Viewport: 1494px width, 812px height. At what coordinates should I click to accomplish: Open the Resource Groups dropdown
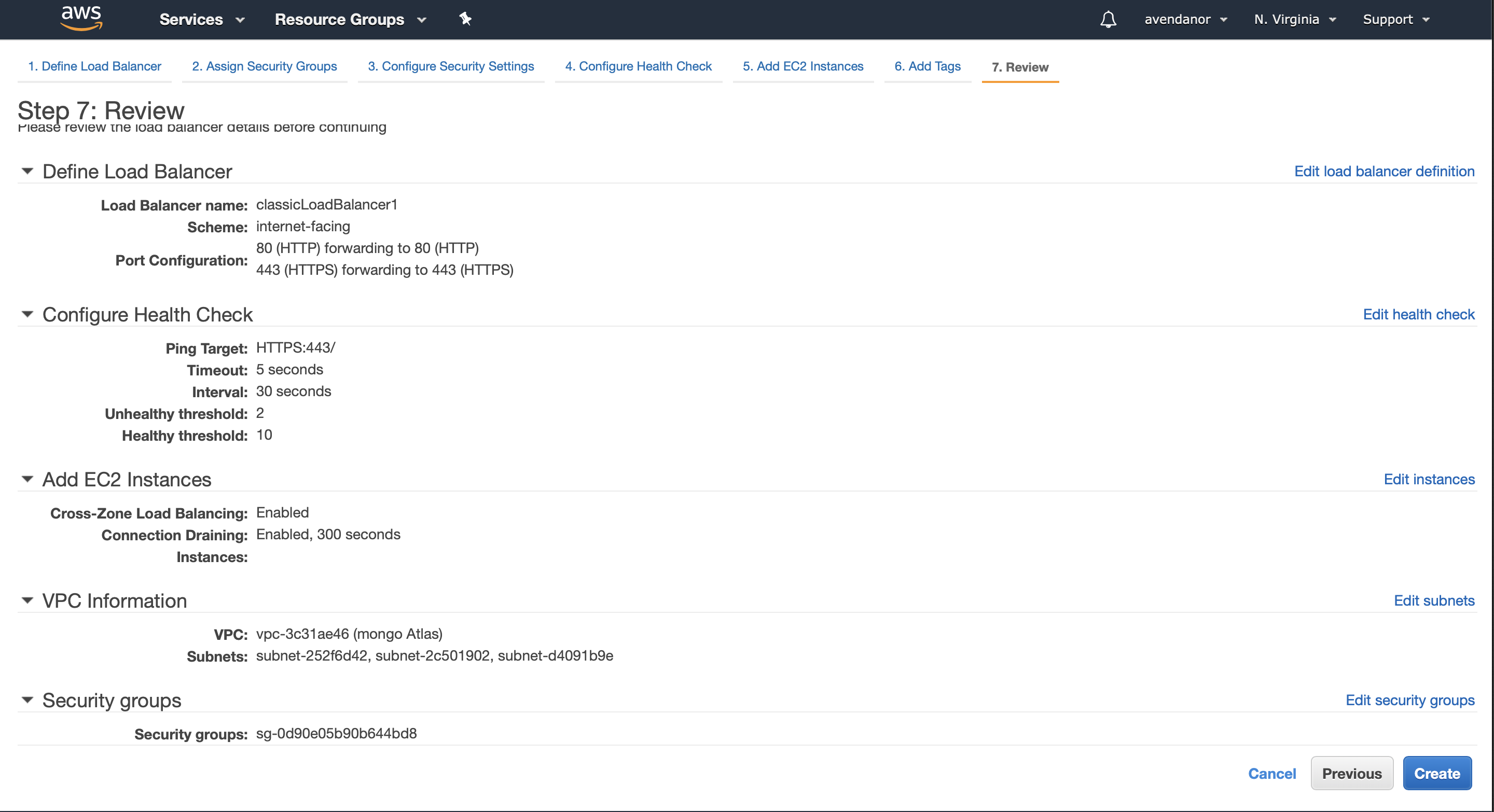pyautogui.click(x=350, y=19)
